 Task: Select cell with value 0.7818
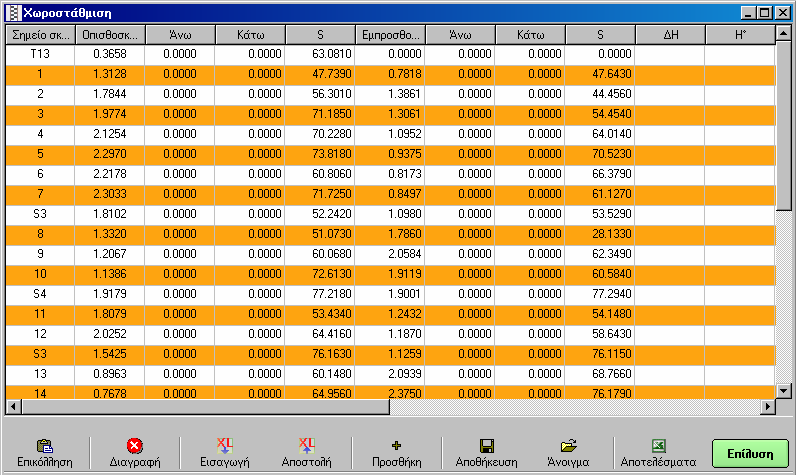point(390,74)
